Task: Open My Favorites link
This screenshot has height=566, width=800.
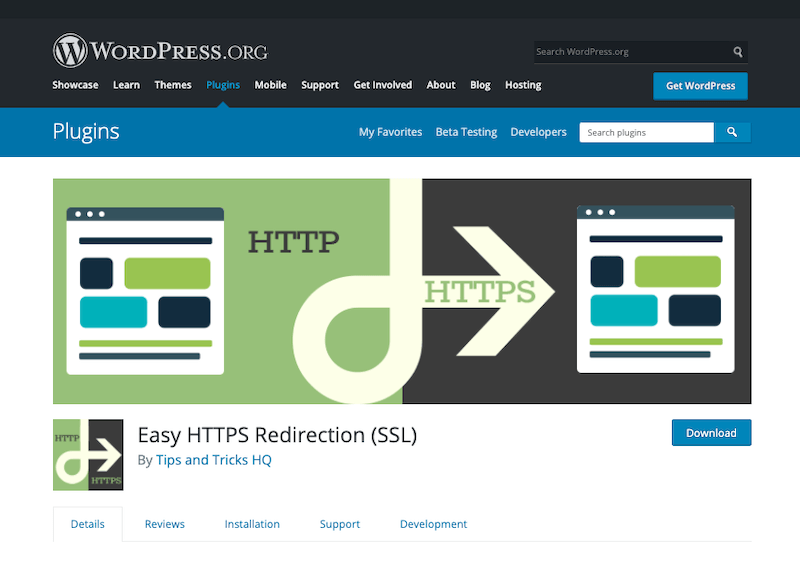Action: 390,132
